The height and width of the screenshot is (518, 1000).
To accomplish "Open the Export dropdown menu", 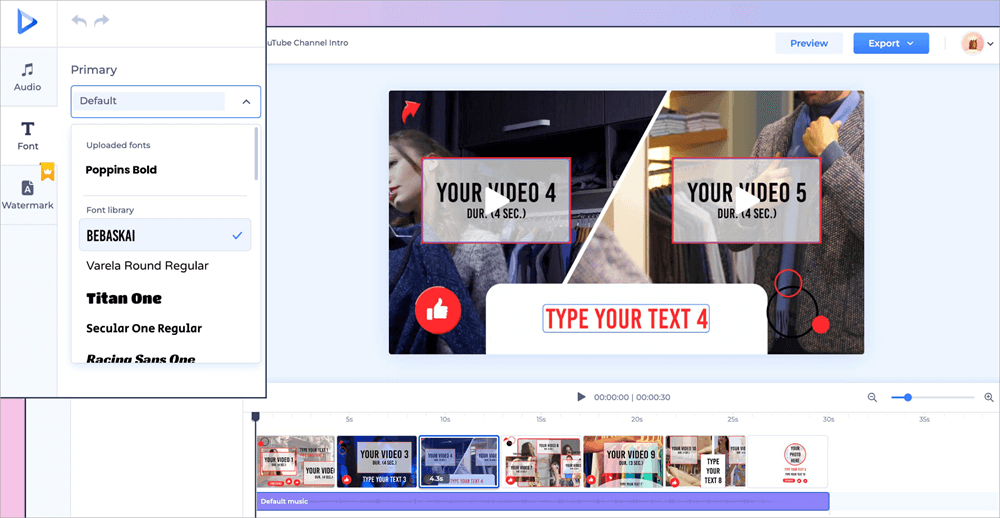I will [890, 43].
